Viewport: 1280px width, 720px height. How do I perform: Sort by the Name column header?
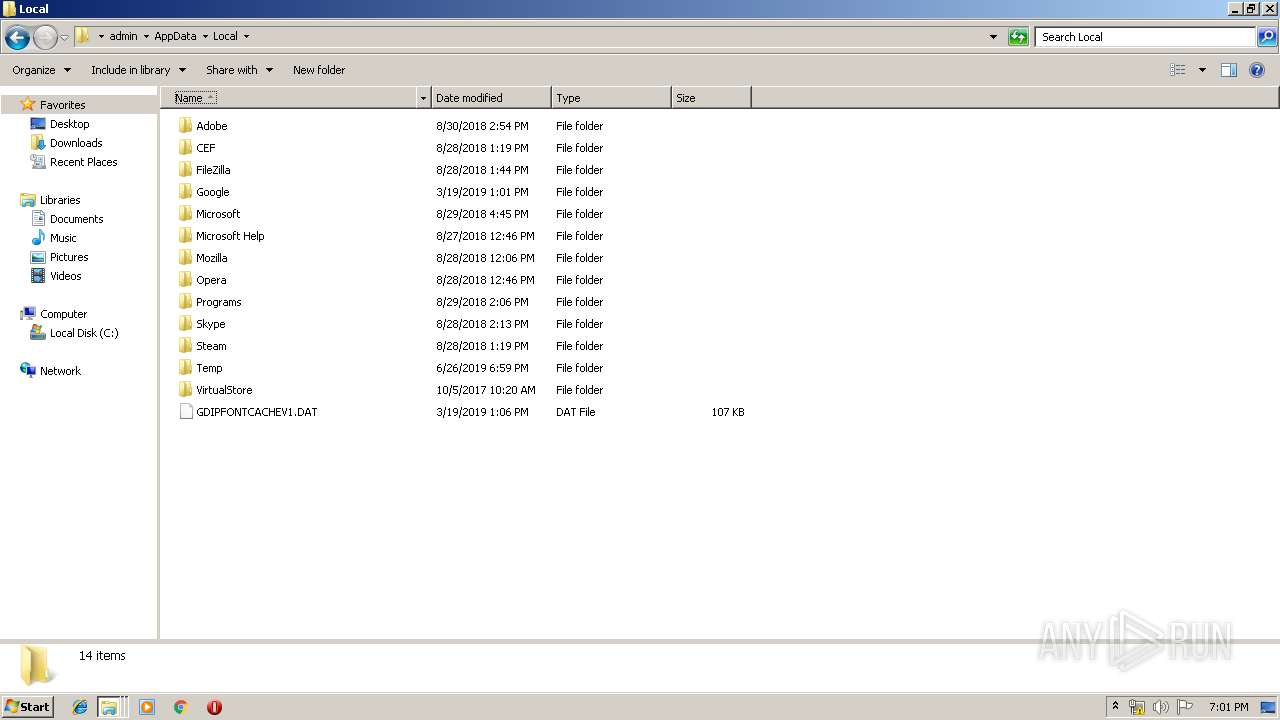click(288, 98)
